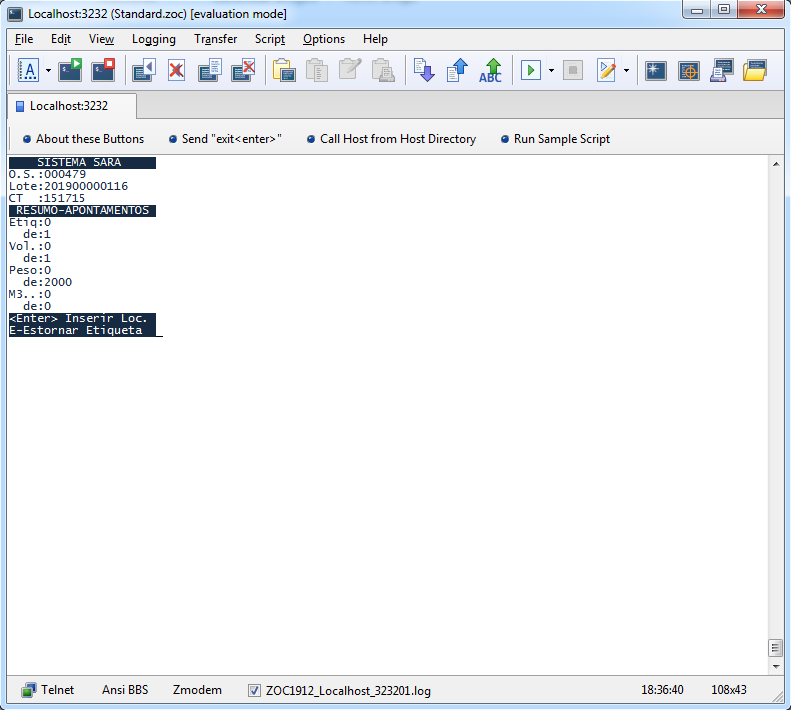Click Call Host from Host Directory button

tap(391, 139)
